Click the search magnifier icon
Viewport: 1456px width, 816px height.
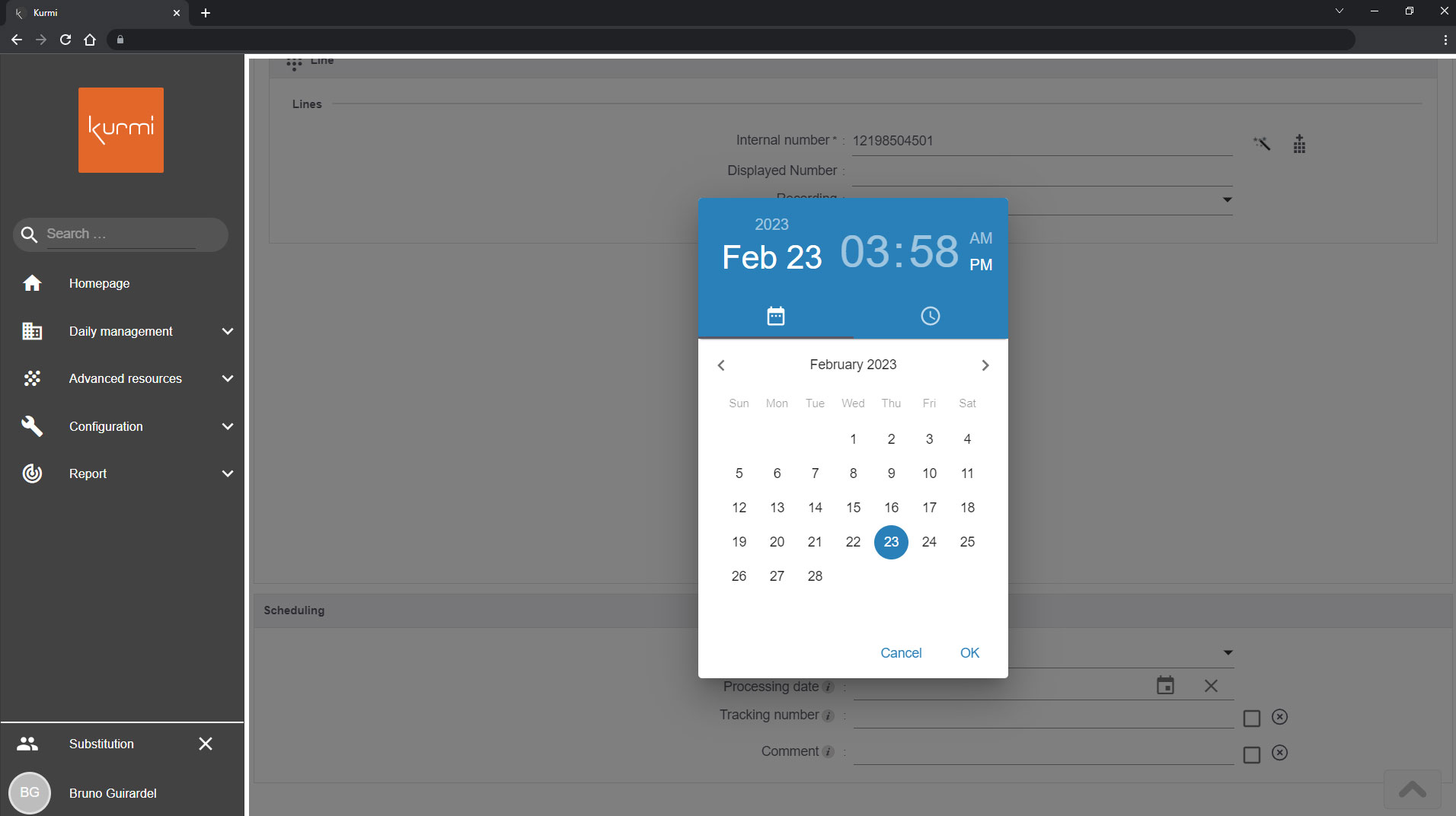[29, 234]
